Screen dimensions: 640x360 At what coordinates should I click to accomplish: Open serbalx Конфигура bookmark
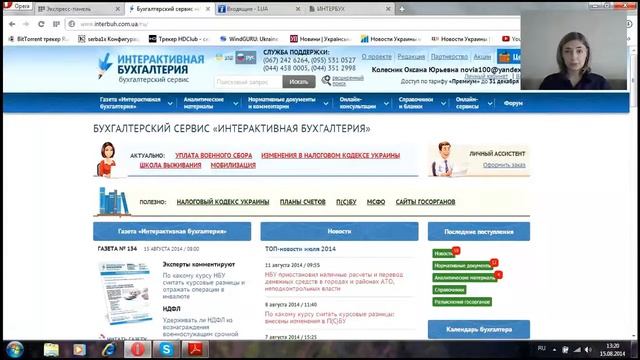(x=109, y=39)
